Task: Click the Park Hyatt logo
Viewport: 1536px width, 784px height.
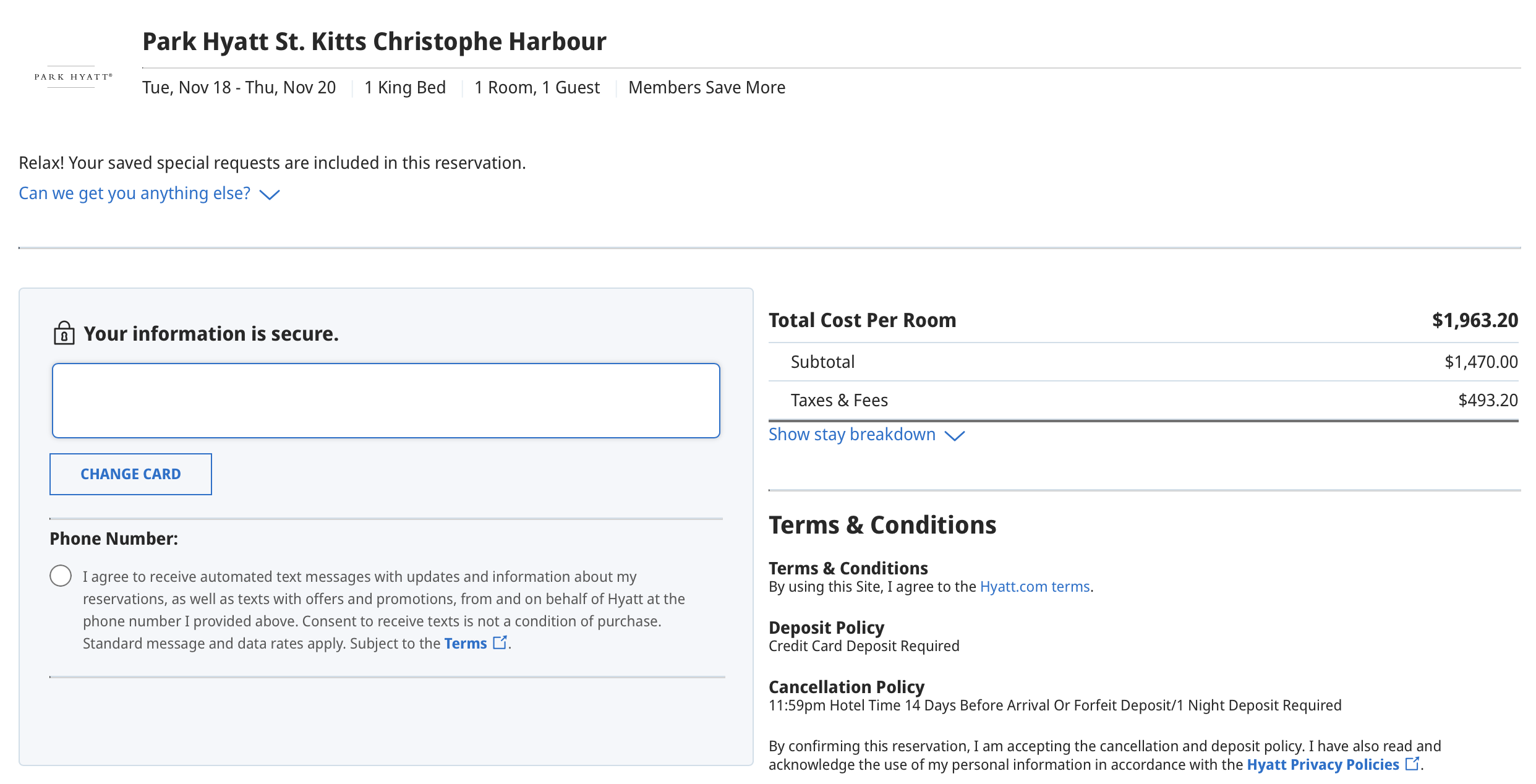Action: click(73, 77)
